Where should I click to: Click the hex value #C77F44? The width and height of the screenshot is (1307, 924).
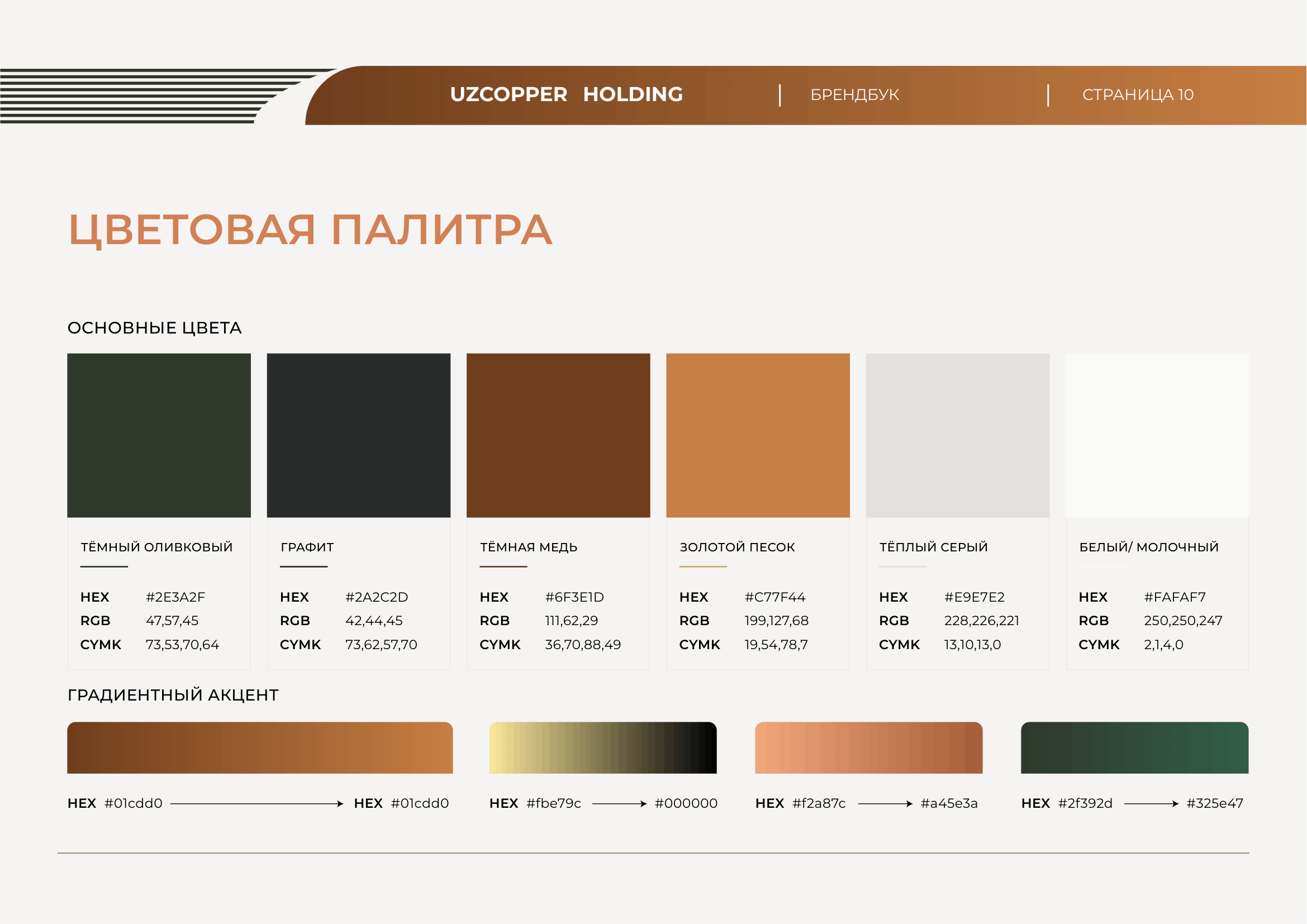click(776, 597)
